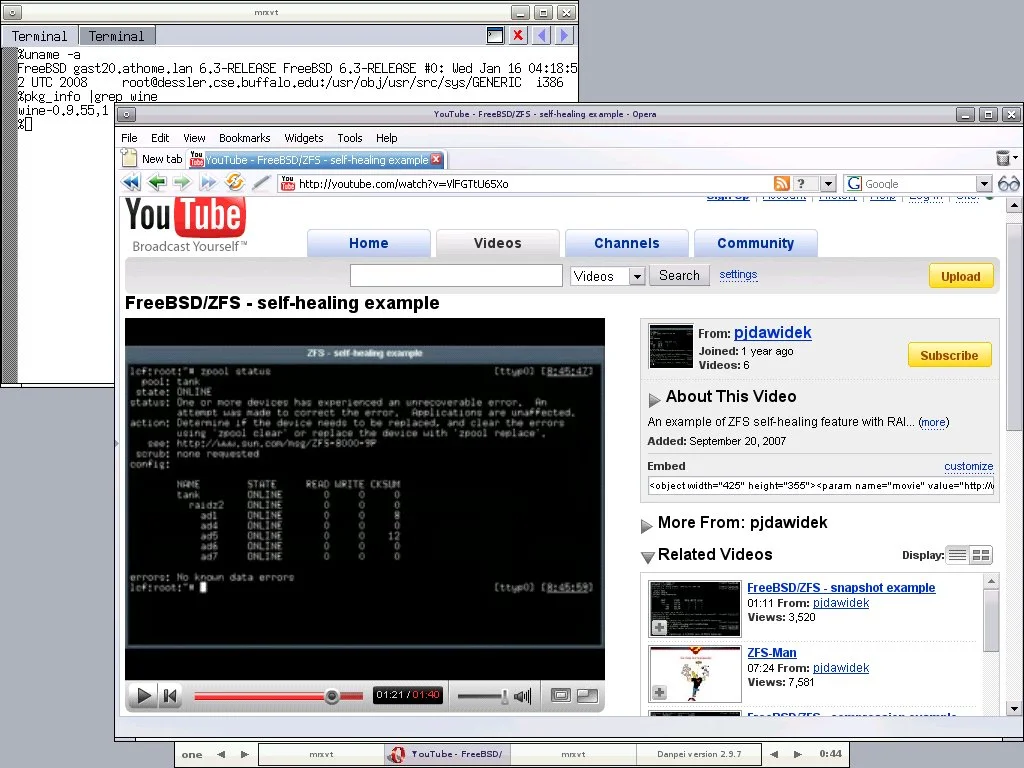Play the video
This screenshot has width=1024, height=768.
(x=143, y=696)
